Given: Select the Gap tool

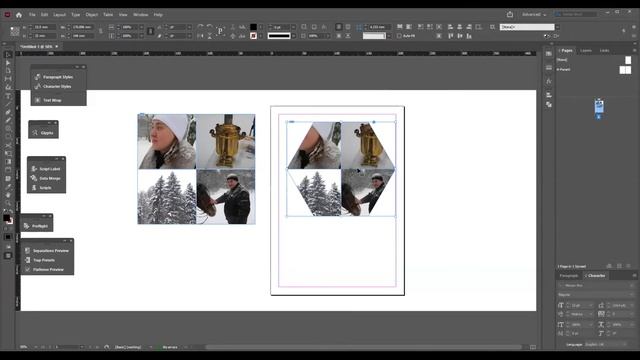Looking at the screenshot, I should (8, 79).
